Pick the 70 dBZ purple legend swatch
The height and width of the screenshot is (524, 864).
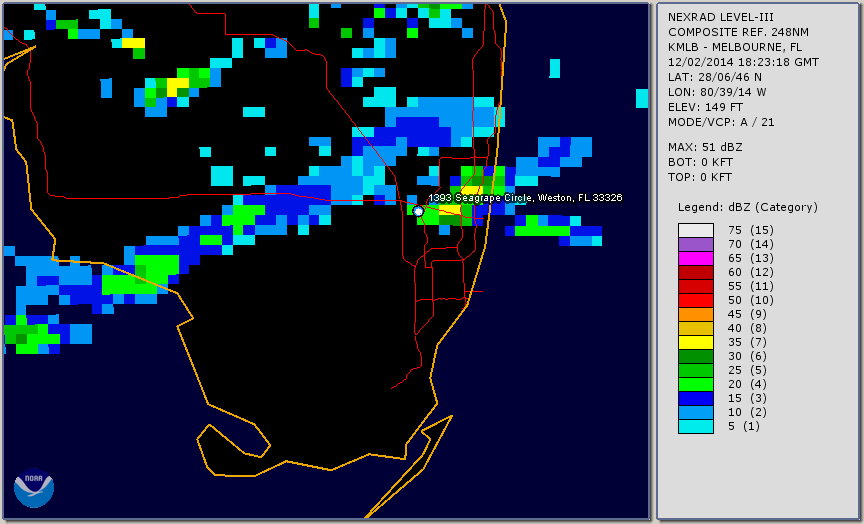696,244
